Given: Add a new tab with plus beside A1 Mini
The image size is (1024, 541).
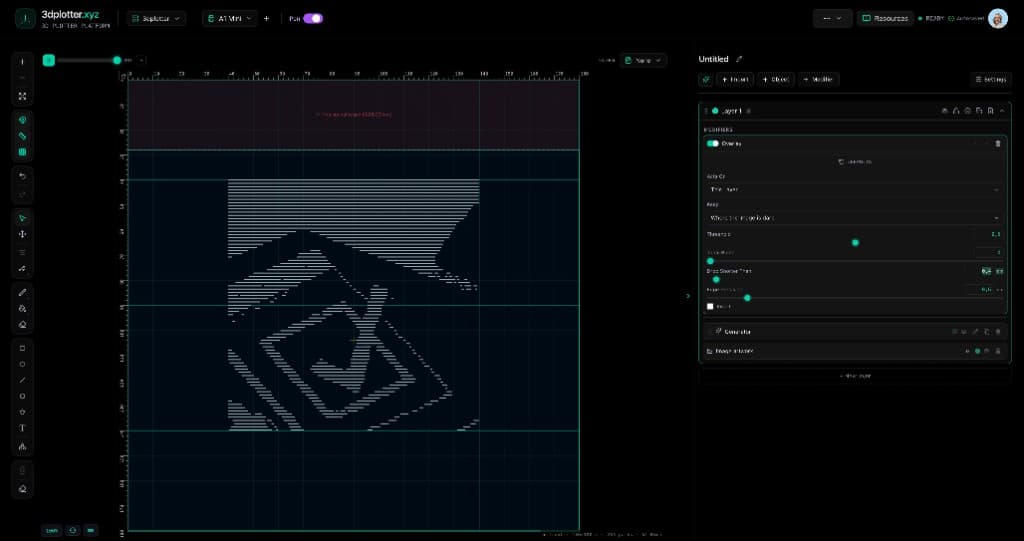Looking at the screenshot, I should 266,18.
